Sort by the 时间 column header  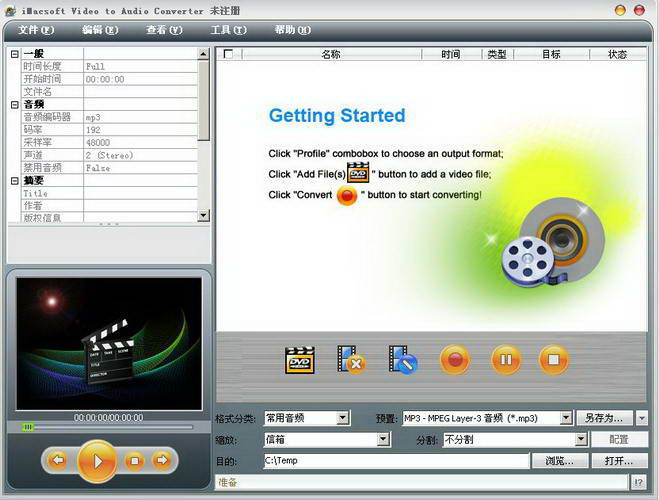451,54
